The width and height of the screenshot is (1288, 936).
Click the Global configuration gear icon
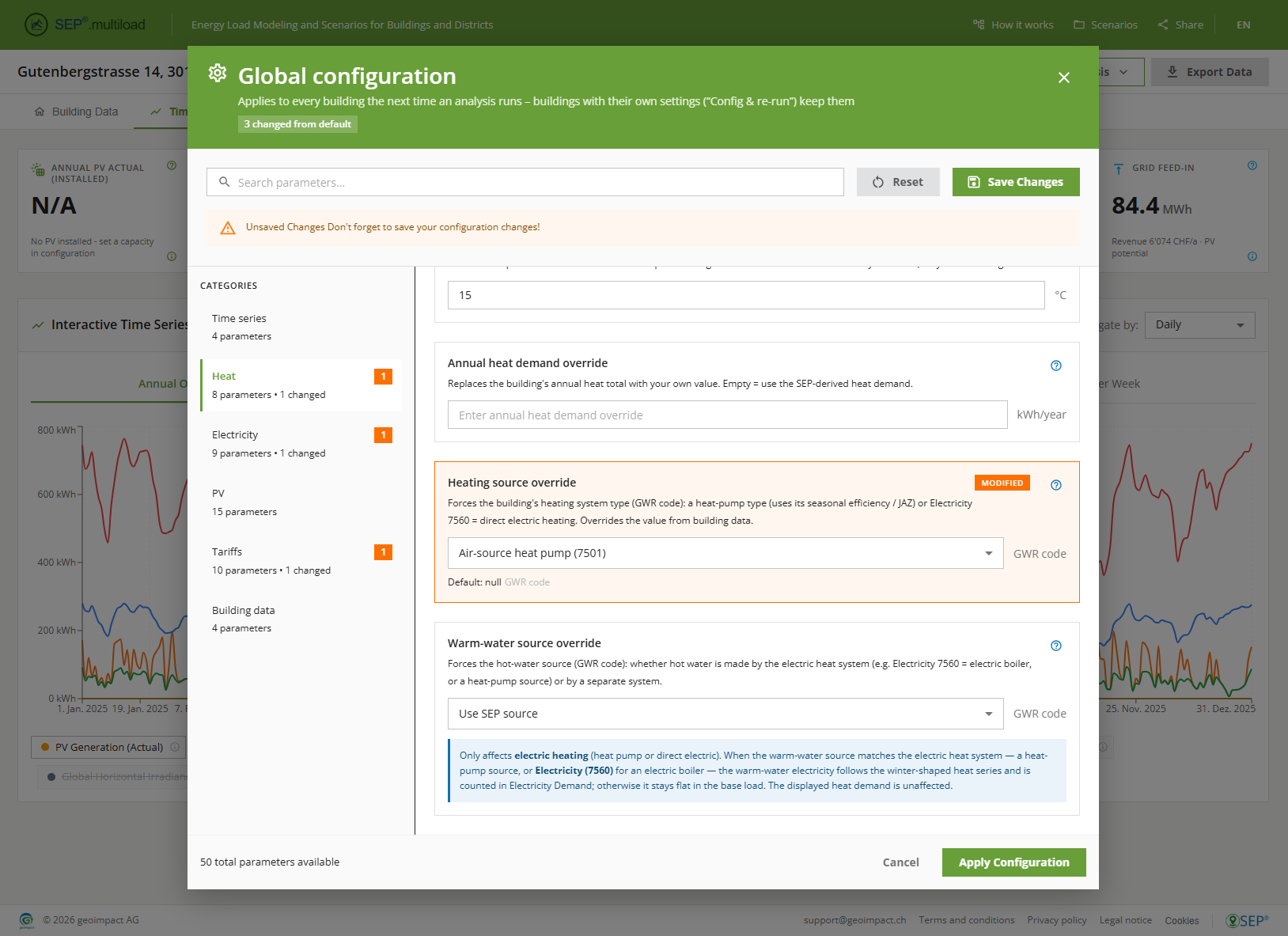(x=218, y=74)
